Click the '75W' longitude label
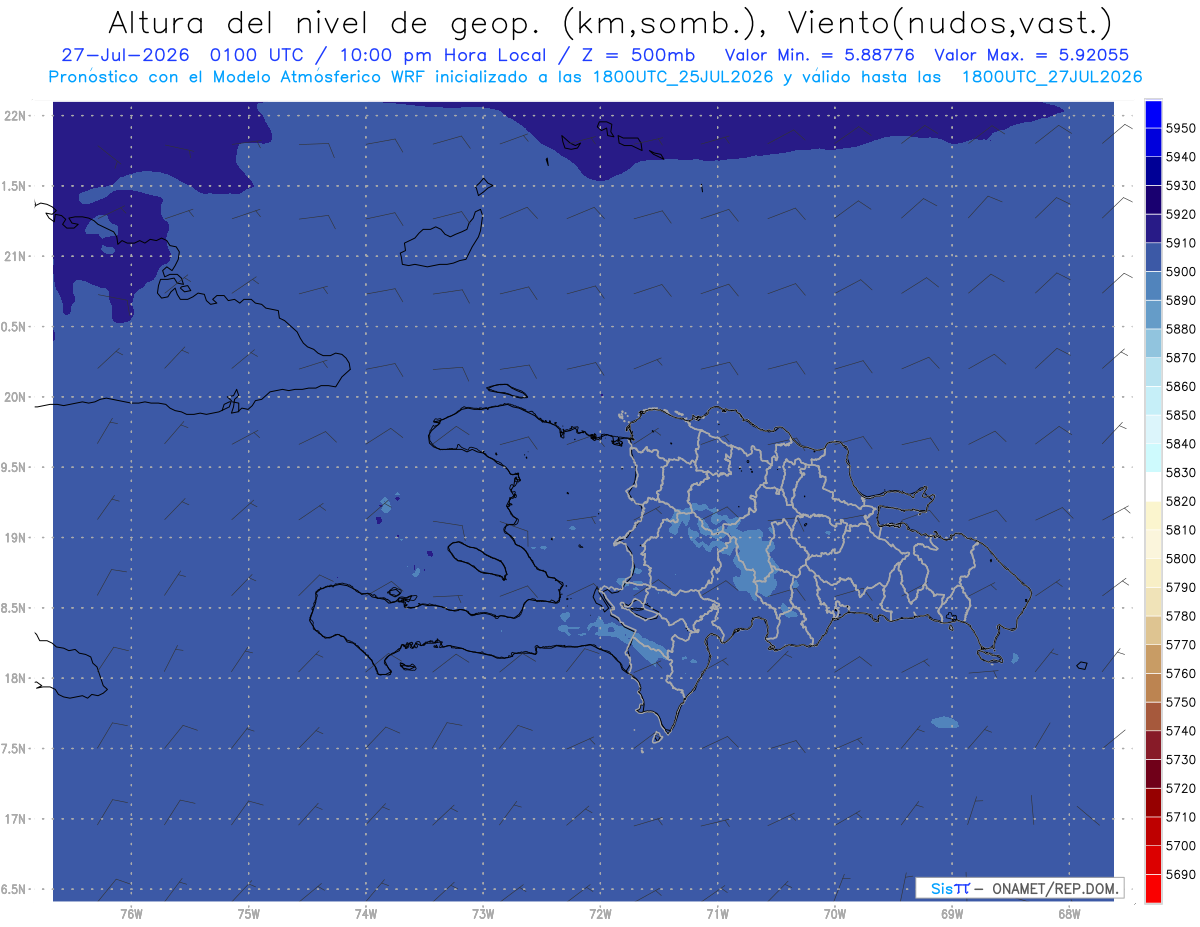 coord(249,913)
